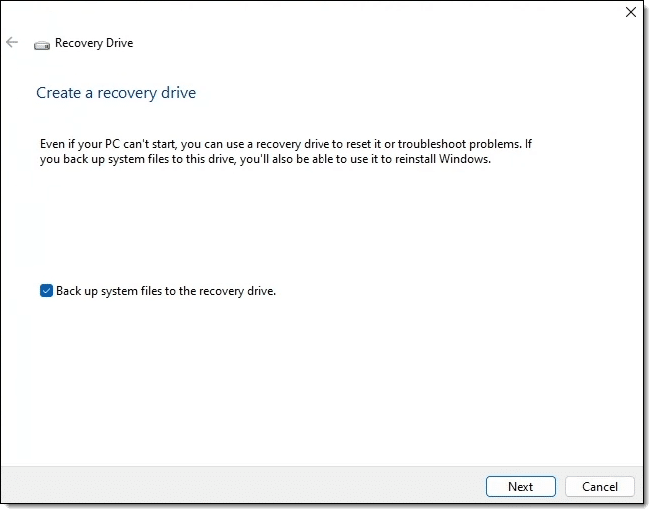Select the "Create a recovery drive" heading
Screen dimensions: 654x514
(116, 93)
